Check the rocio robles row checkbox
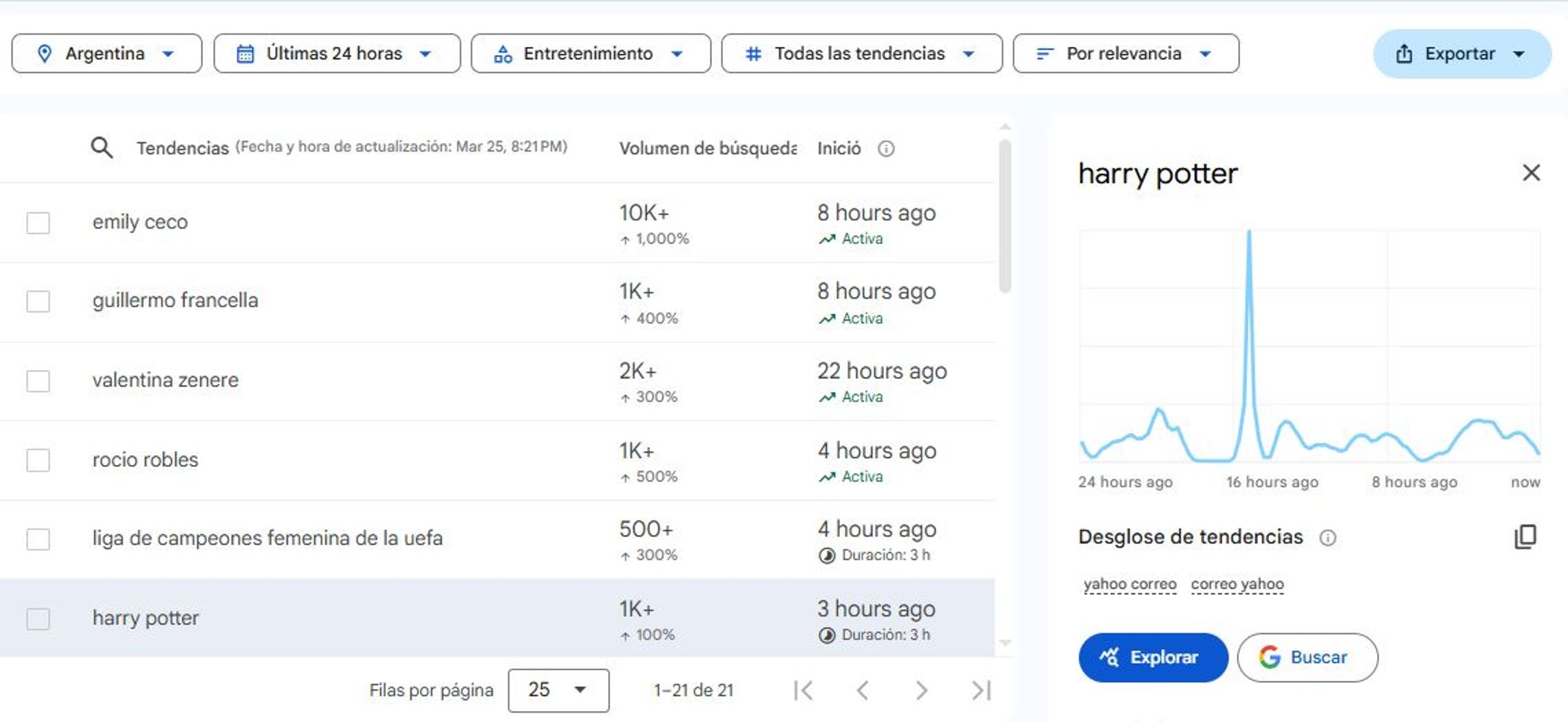 click(x=38, y=460)
